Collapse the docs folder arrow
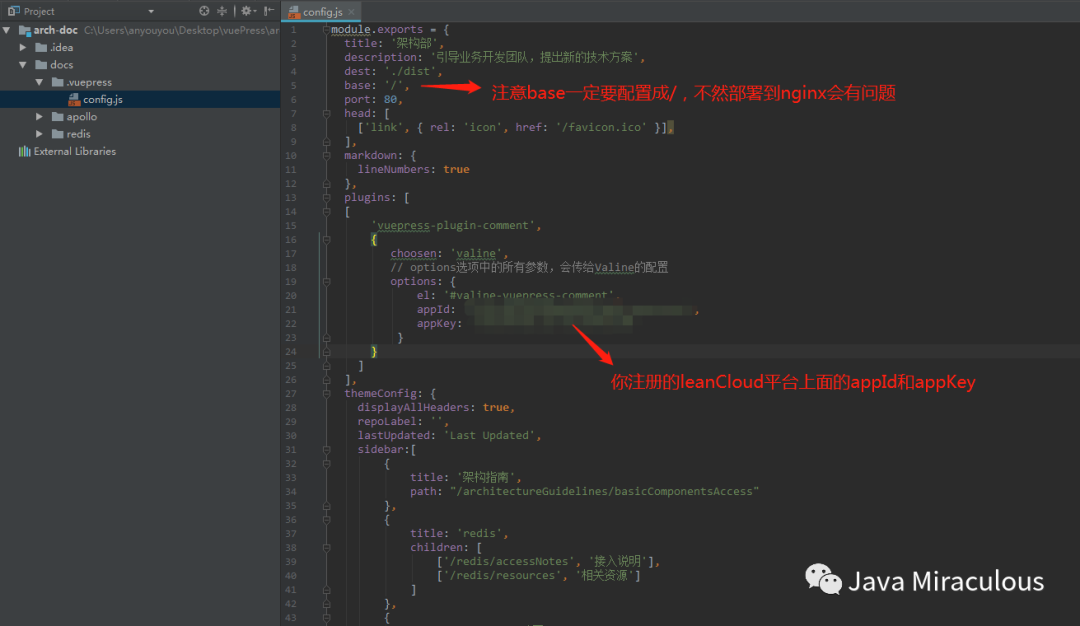Viewport: 1080px width, 626px height. coord(23,65)
